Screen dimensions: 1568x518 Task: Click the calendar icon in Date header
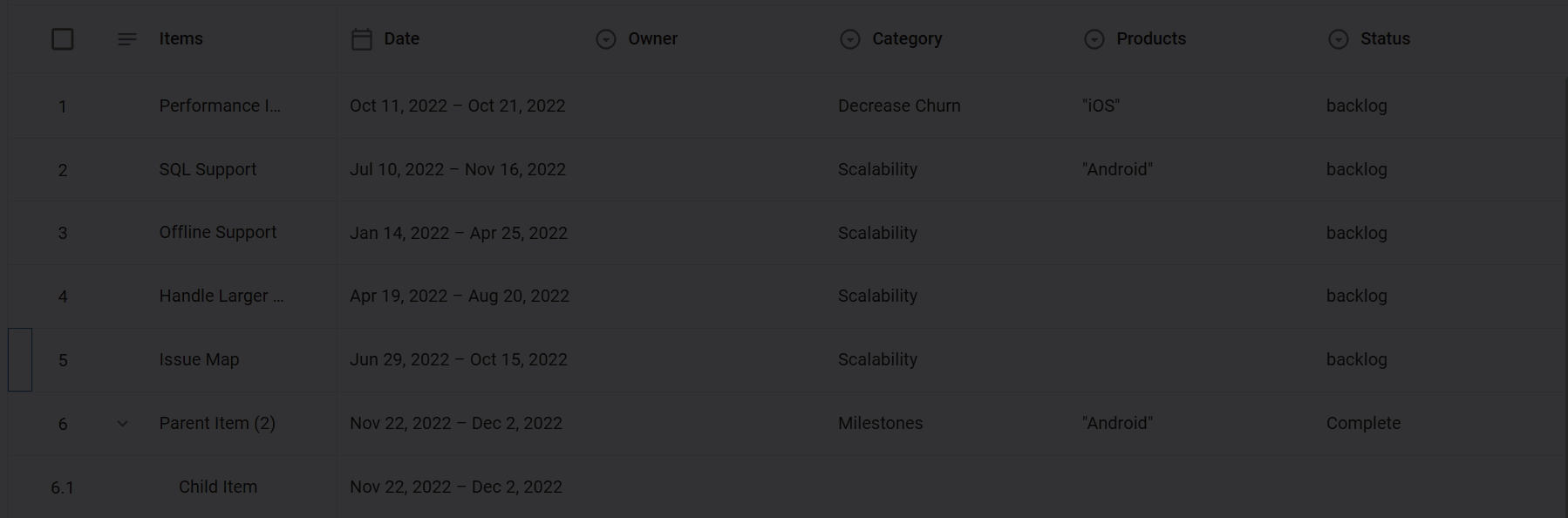361,39
